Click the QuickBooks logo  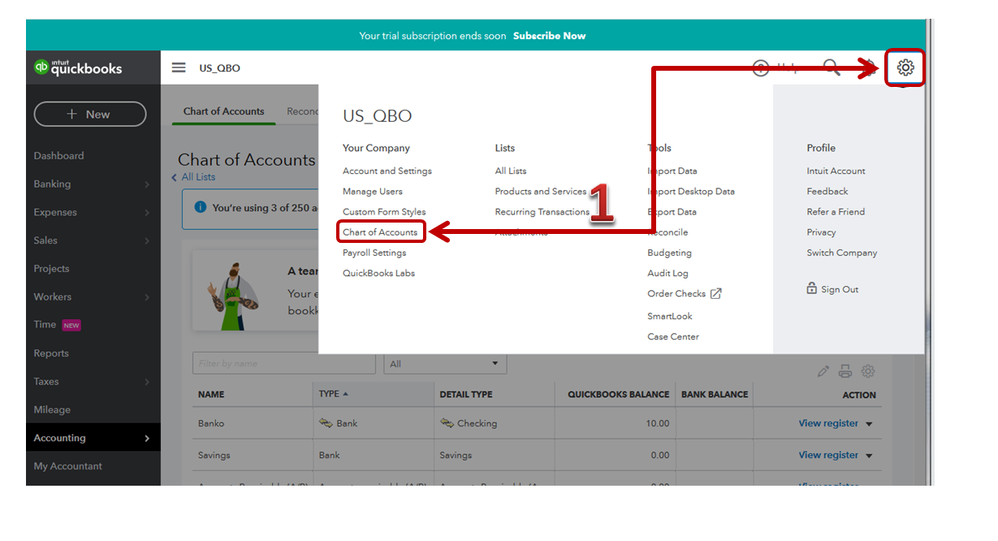[x=78, y=67]
